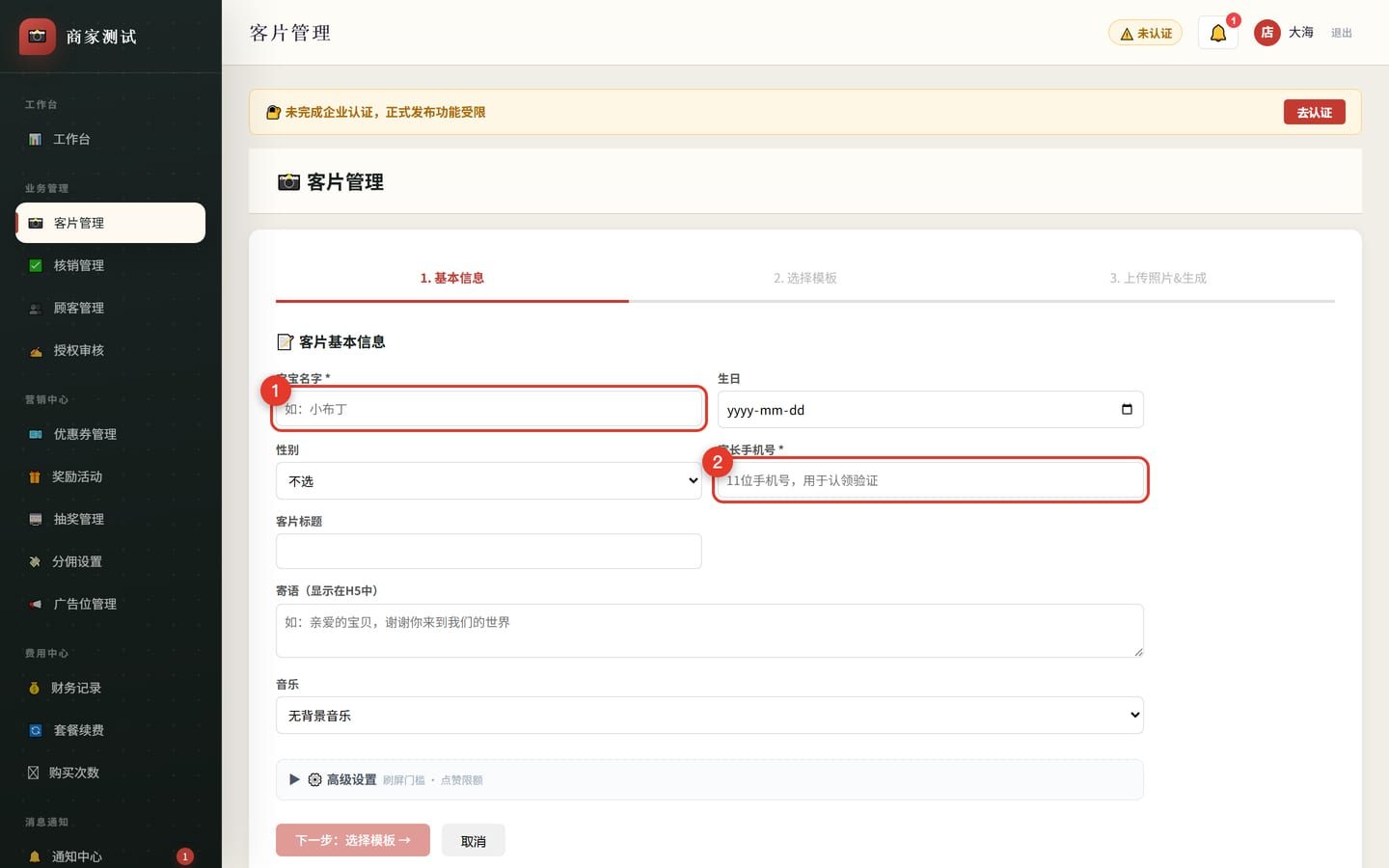This screenshot has width=1389, height=868.
Task: Focus the 生日 date field
Action: click(931, 409)
